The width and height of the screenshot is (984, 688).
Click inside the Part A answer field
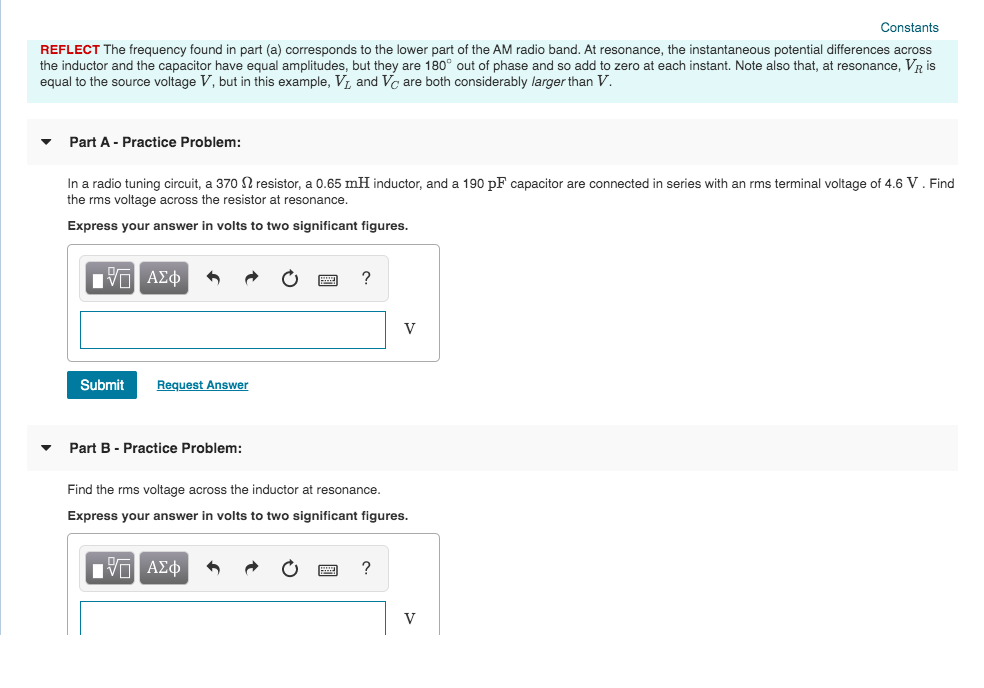(232, 329)
